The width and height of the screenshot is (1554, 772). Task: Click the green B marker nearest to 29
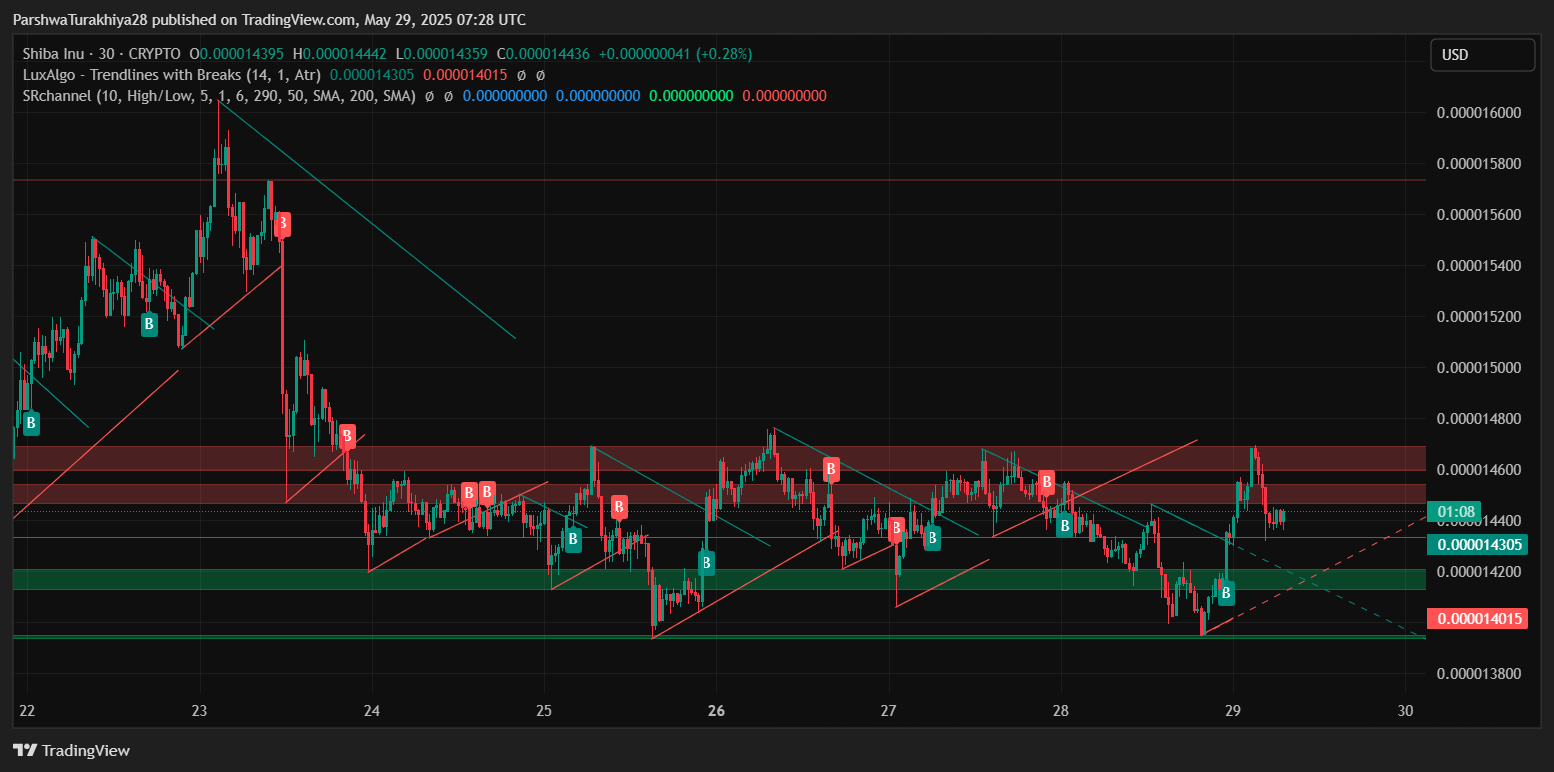coord(1225,593)
